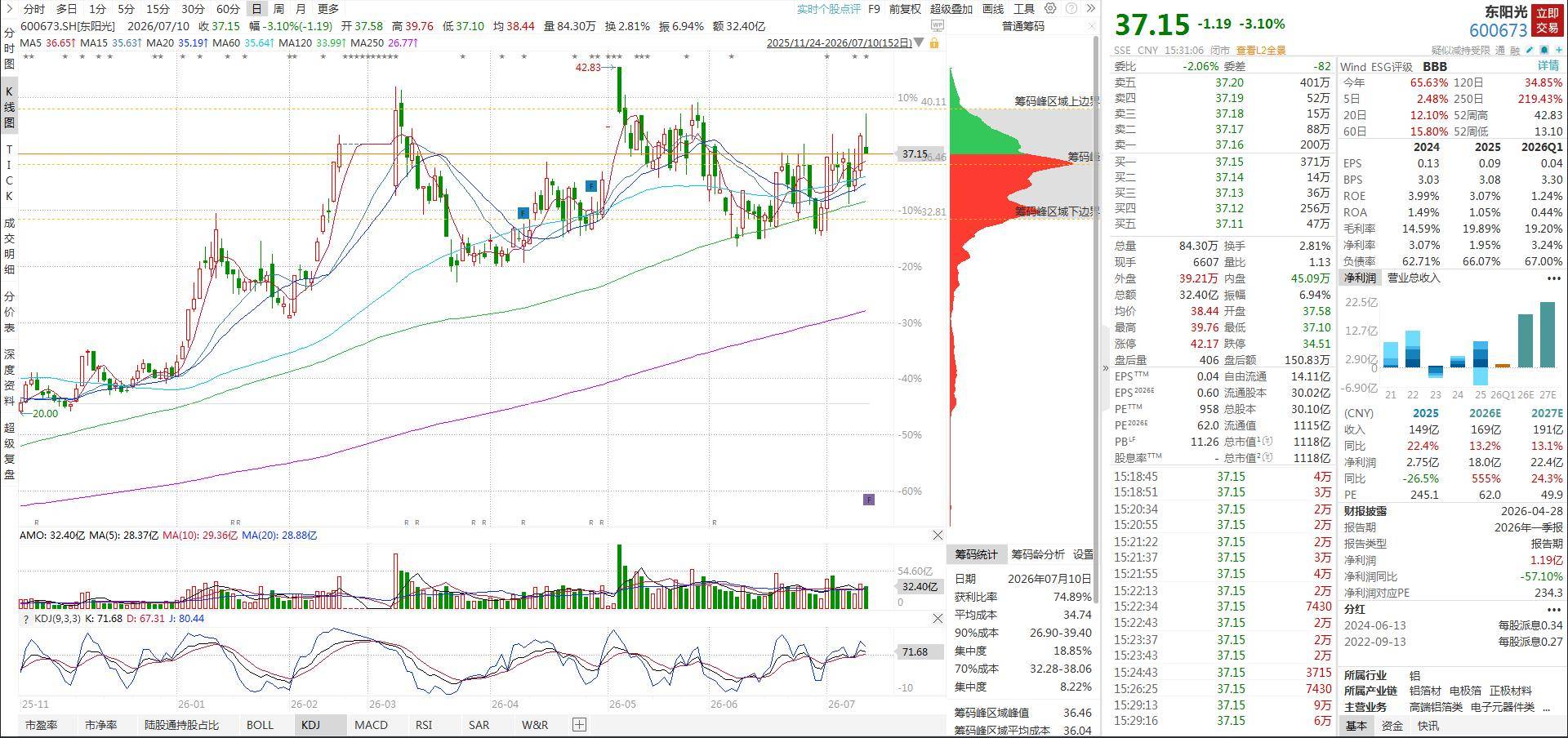Open the 更多 period options
The height and width of the screenshot is (738, 1568).
pos(327,9)
